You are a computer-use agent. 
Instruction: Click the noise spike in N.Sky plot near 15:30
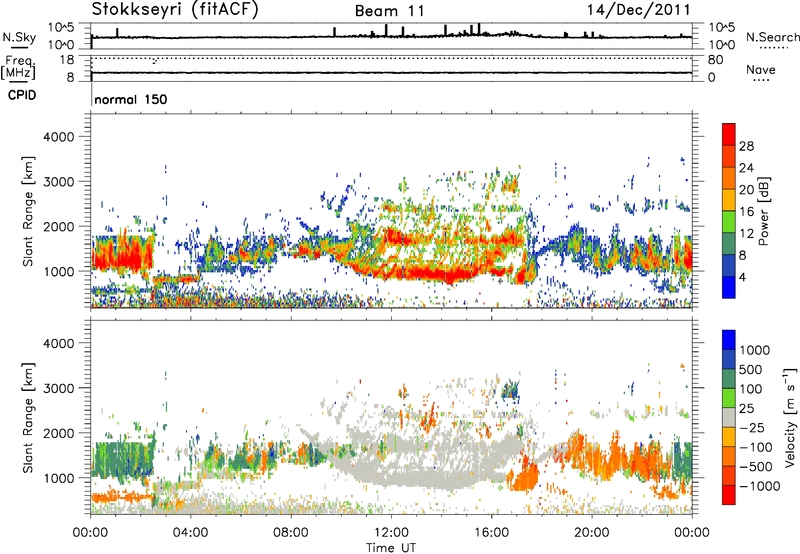(x=479, y=29)
